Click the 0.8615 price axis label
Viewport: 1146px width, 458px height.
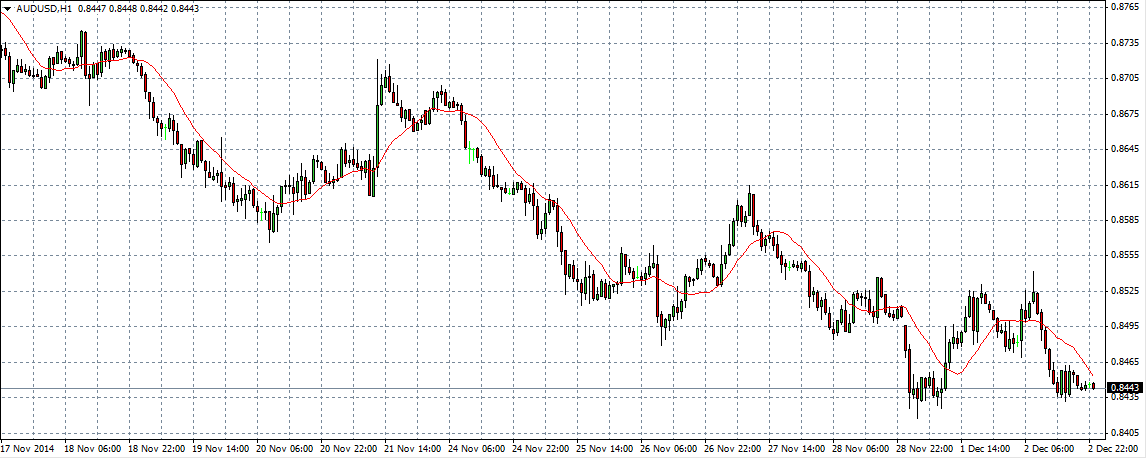tap(1125, 185)
